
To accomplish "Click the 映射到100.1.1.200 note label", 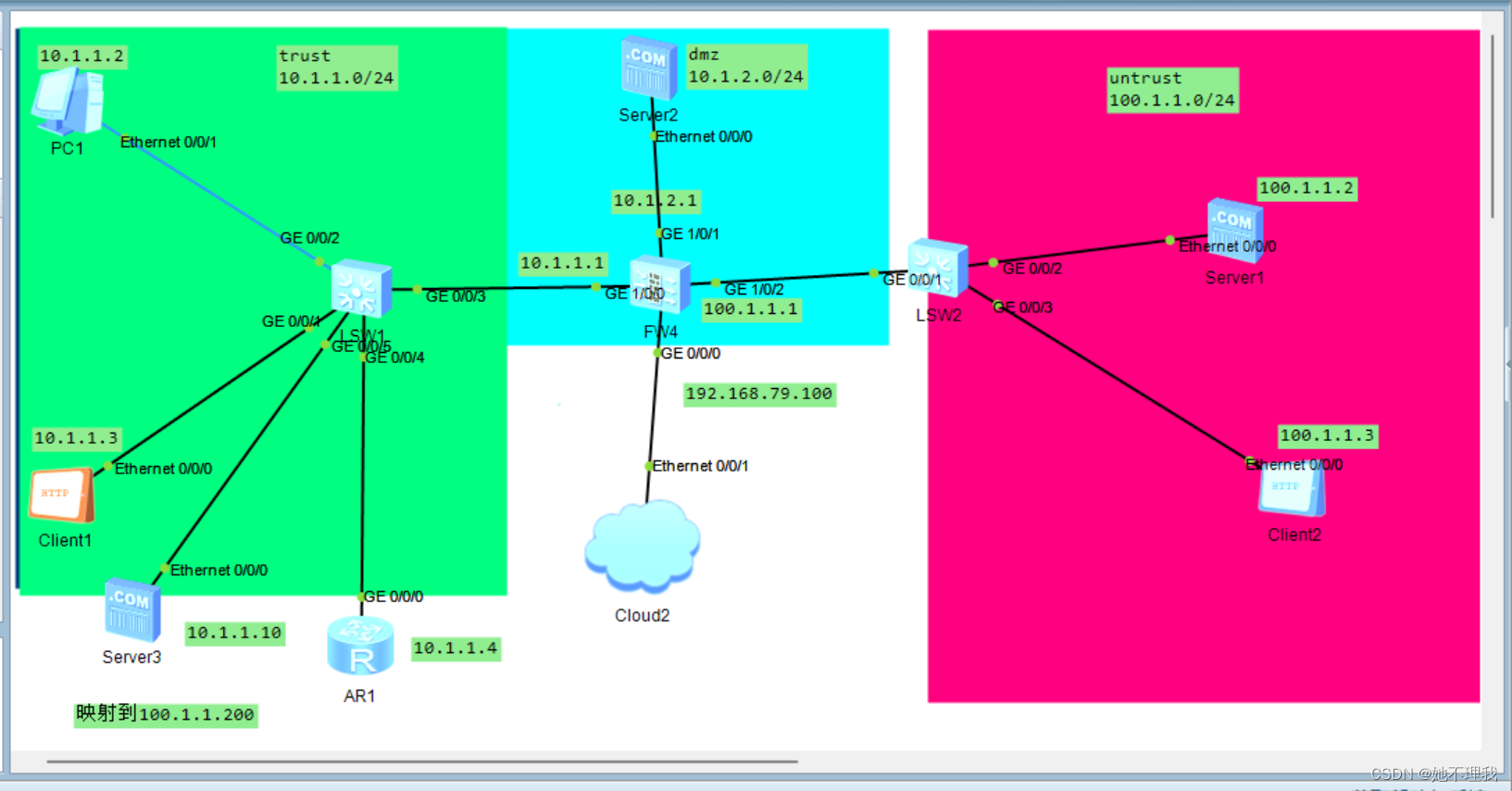I will coord(166,714).
